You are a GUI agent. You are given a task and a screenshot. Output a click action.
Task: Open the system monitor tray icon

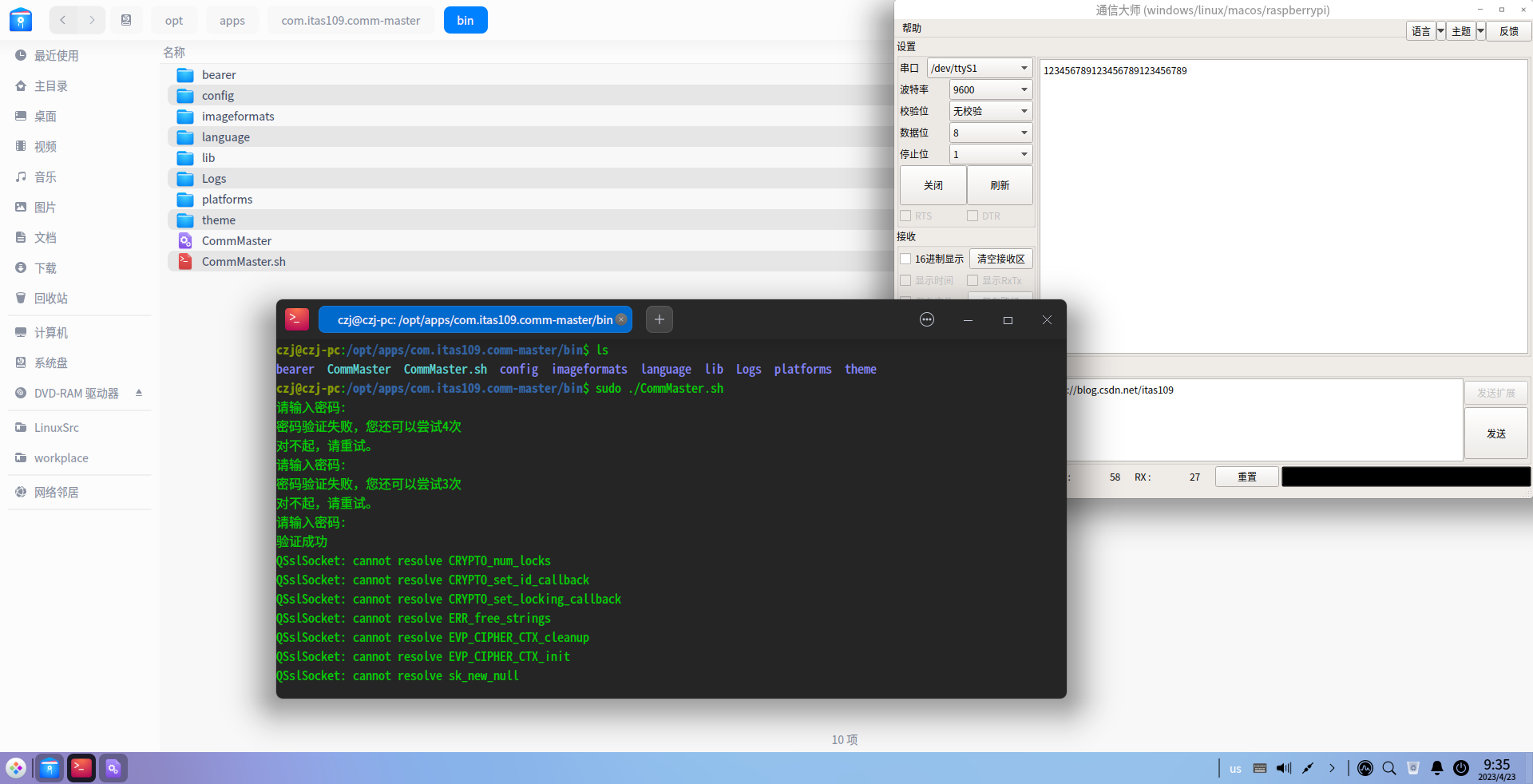pos(1365,768)
